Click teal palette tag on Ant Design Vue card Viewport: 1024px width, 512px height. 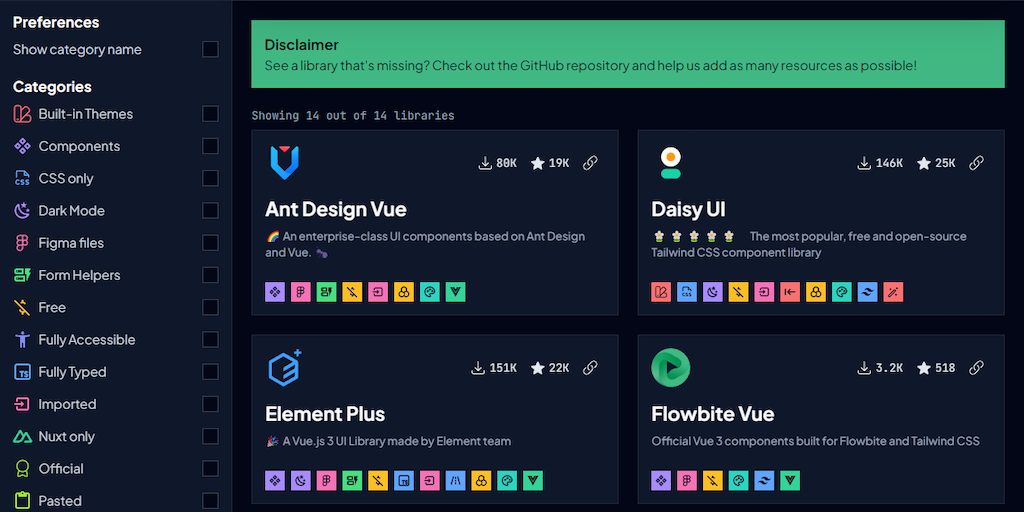pos(430,292)
